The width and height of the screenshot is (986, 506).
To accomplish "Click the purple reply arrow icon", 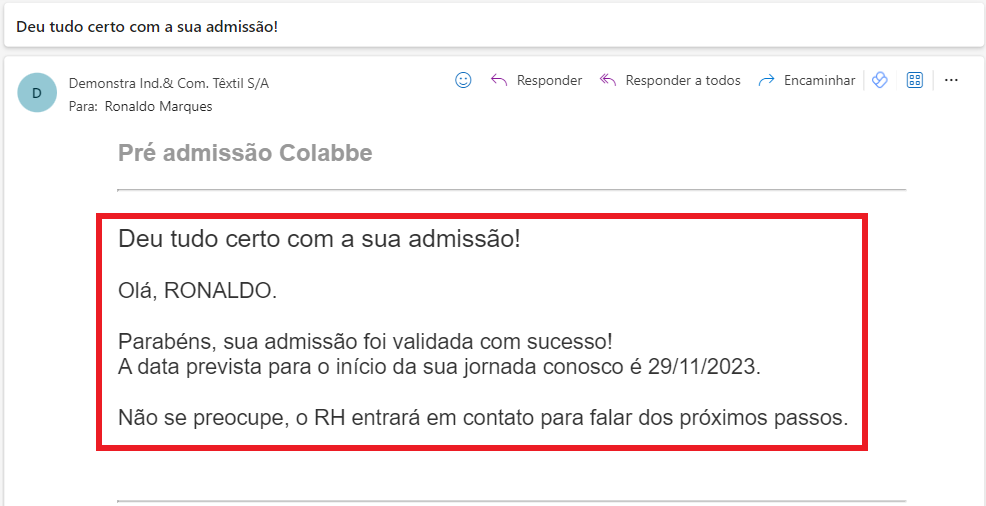I will click(499, 80).
